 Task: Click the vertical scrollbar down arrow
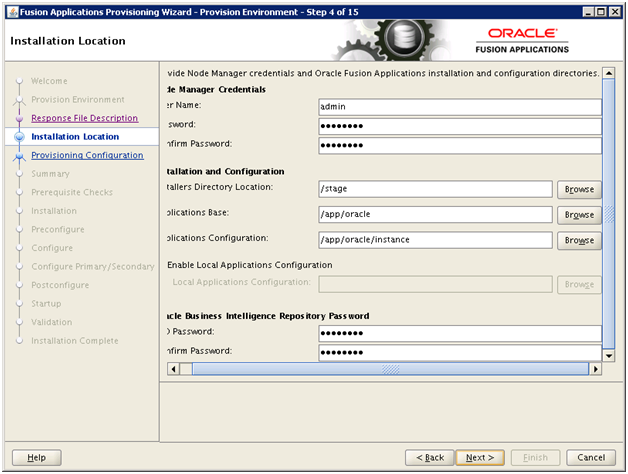608,355
